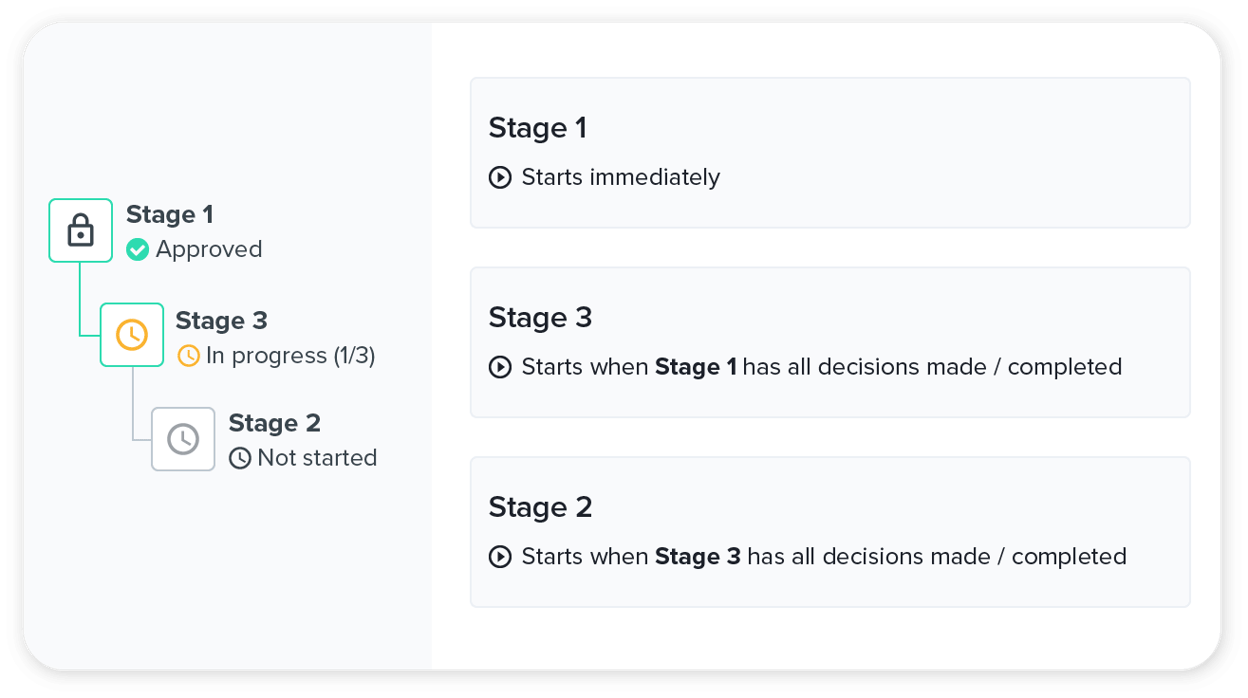Select Stage 3 label in the stage tree
Image resolution: width=1248 pixels, height=698 pixels.
pyautogui.click(x=221, y=321)
